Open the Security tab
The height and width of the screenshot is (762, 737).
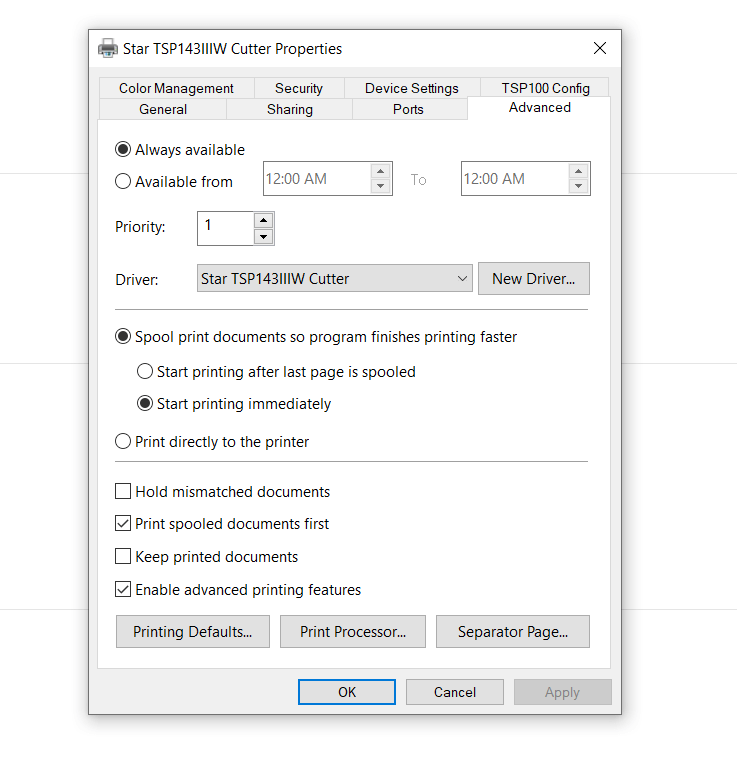[299, 88]
